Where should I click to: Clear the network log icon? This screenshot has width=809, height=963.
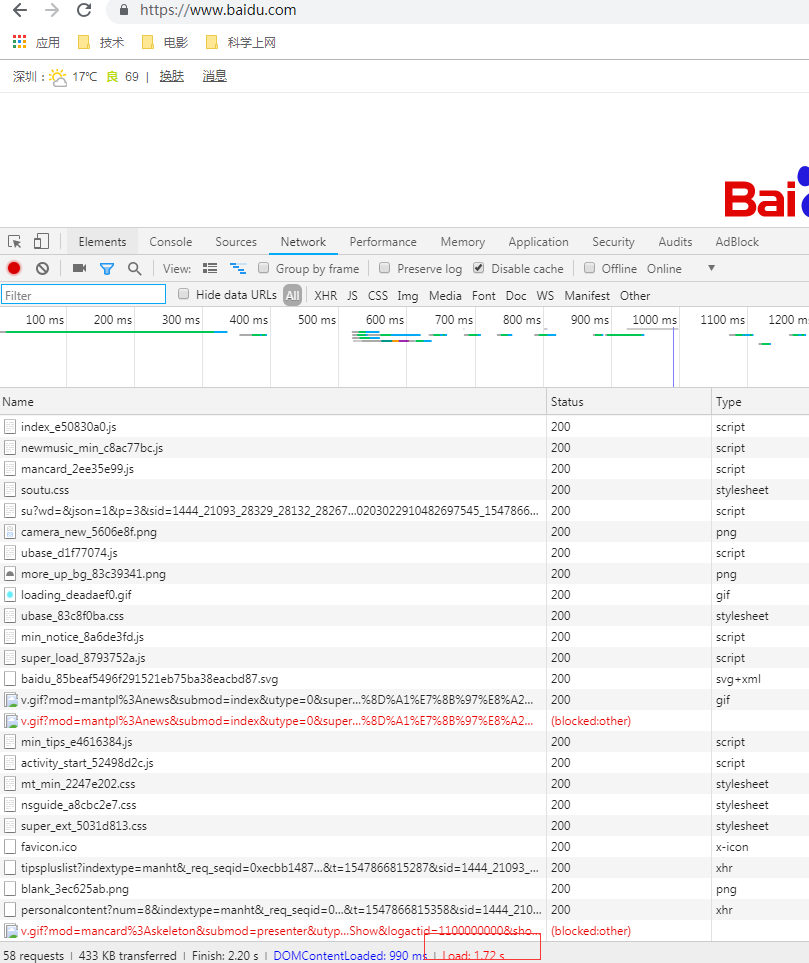(x=42, y=268)
